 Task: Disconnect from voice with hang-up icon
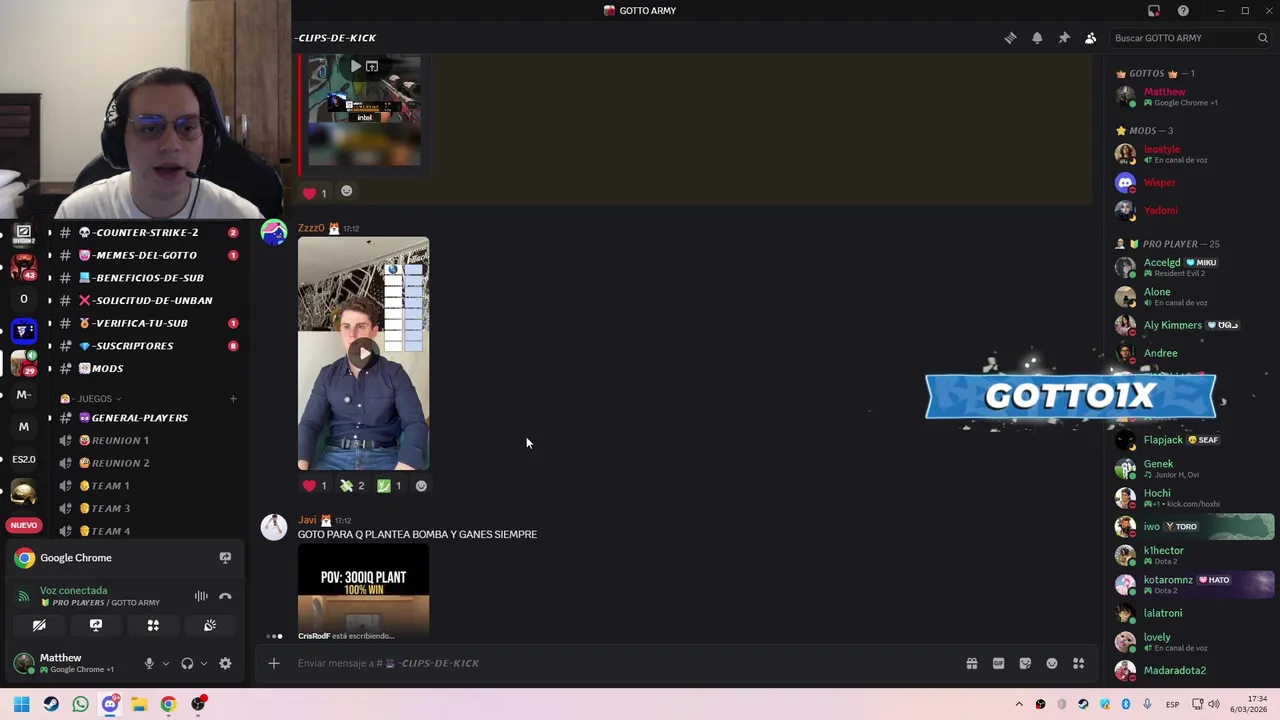point(225,596)
